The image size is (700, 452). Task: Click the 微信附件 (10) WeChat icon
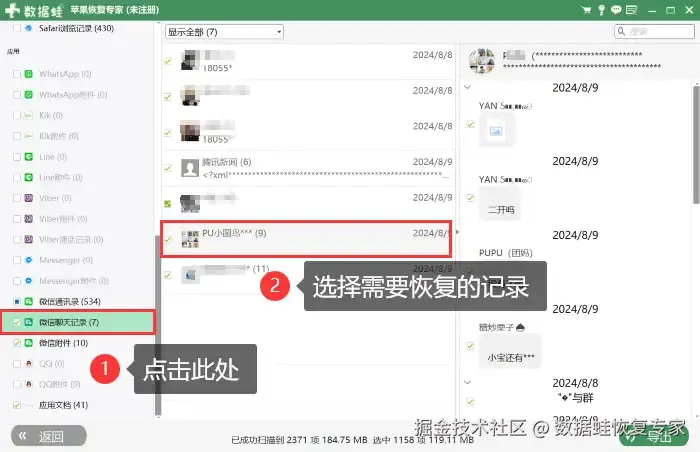pyautogui.click(x=29, y=343)
